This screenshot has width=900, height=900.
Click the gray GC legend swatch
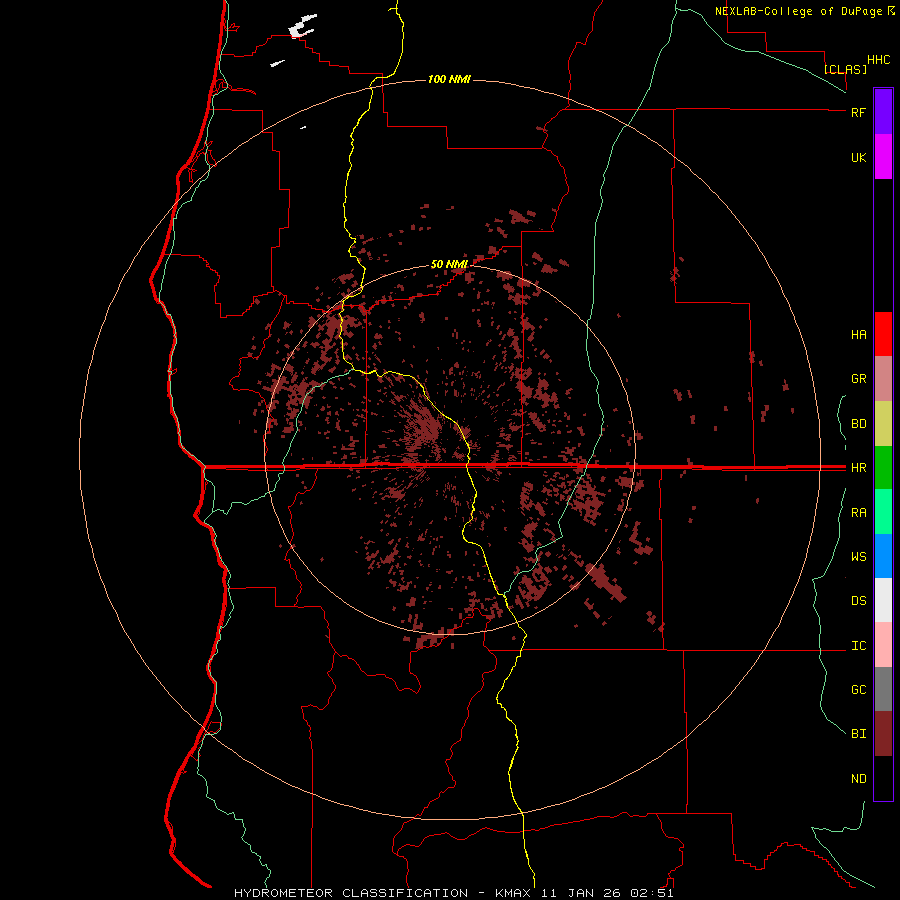(883, 689)
